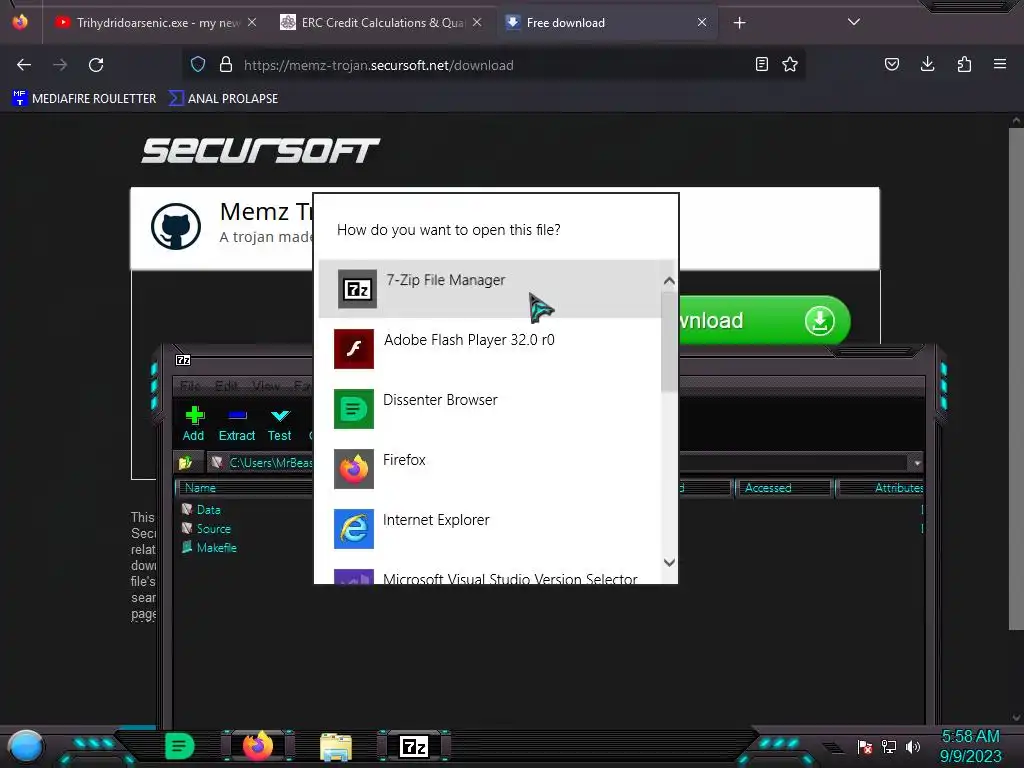Open Save to Pocket icon
Viewport: 1024px width, 768px height.
891,65
